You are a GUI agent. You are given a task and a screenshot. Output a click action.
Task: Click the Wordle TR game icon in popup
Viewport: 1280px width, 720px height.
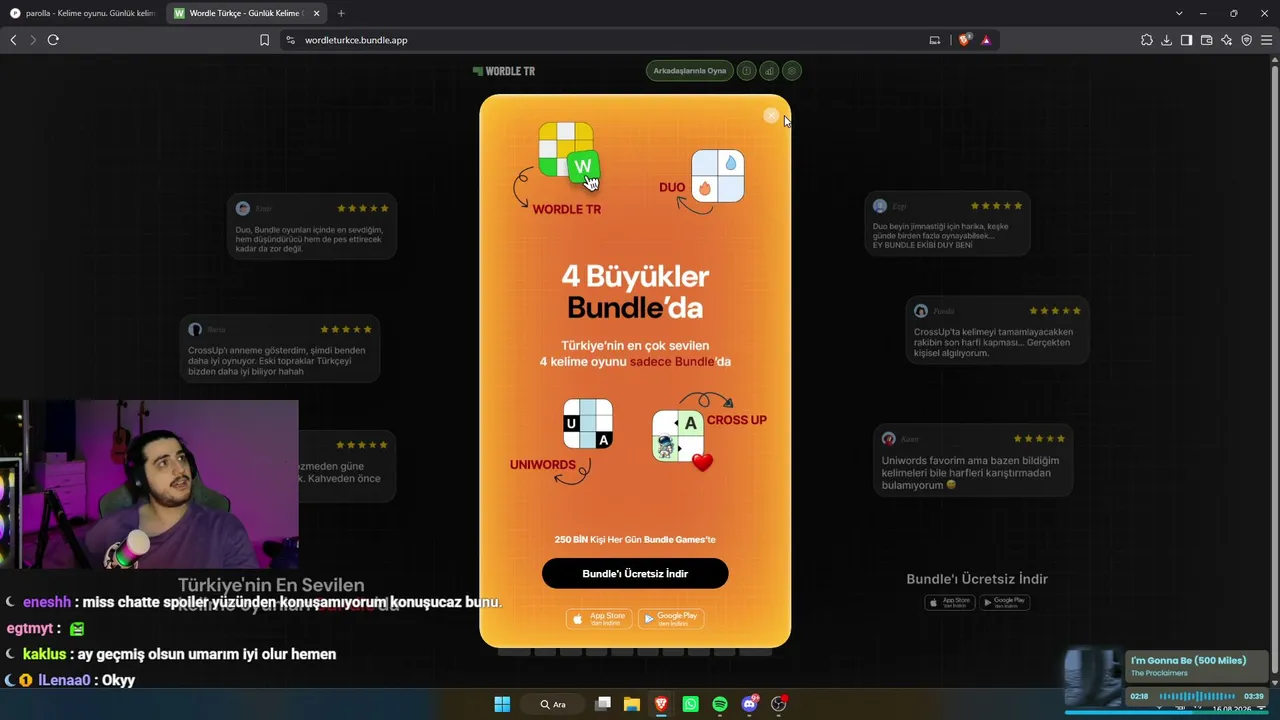pyautogui.click(x=568, y=154)
